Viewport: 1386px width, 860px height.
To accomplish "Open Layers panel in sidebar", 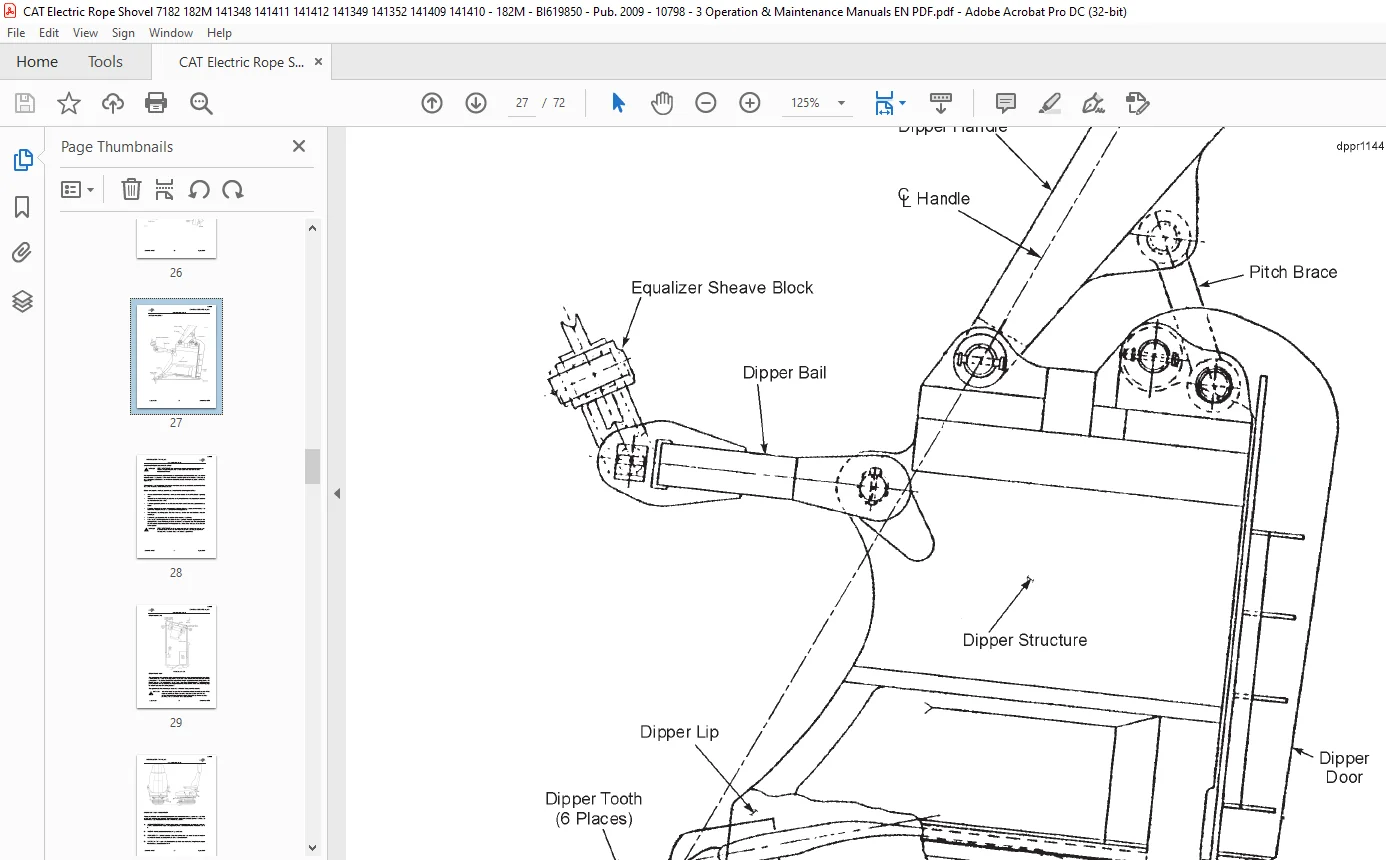I will [22, 301].
